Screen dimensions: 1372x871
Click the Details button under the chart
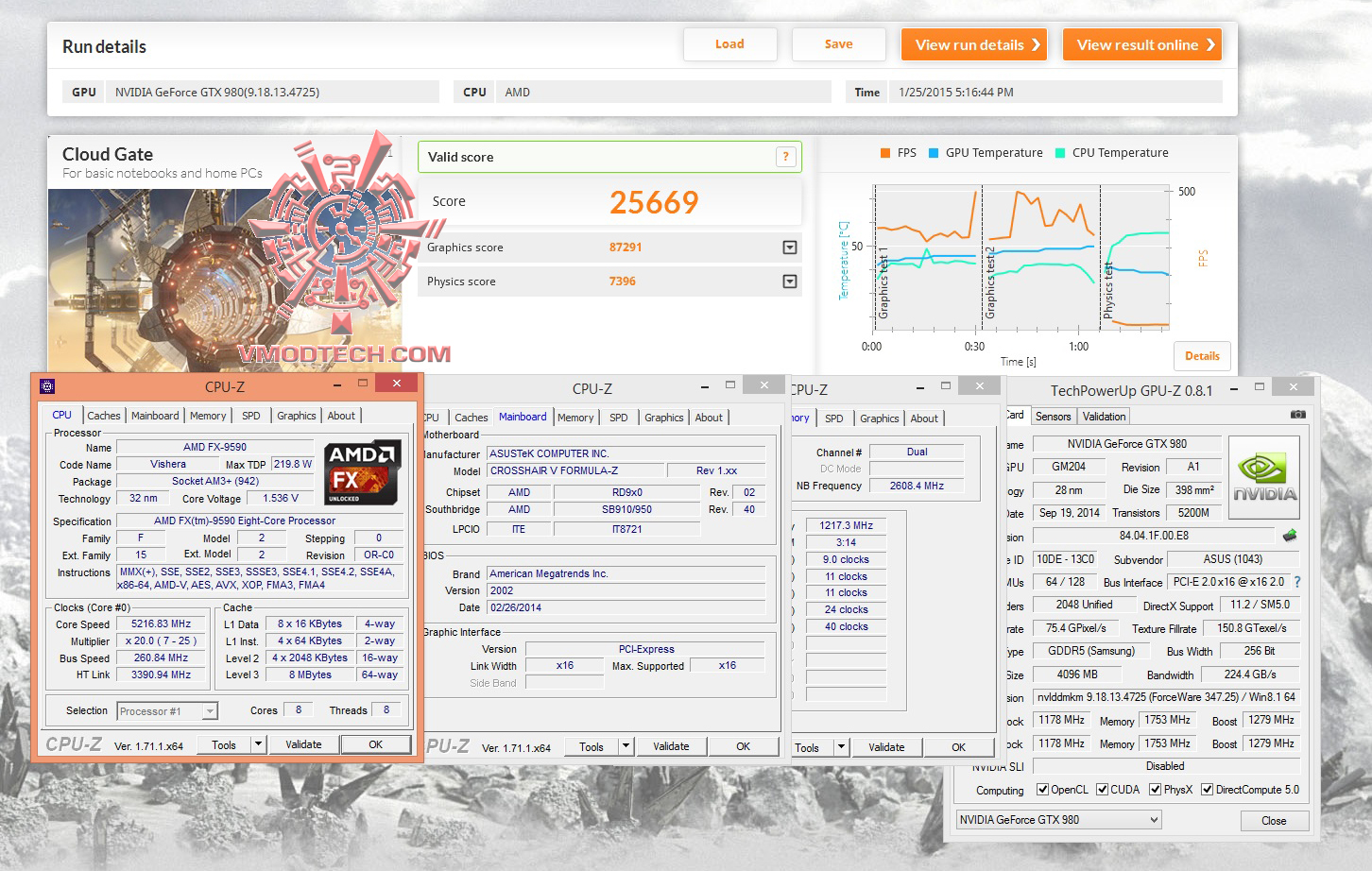(x=1202, y=356)
